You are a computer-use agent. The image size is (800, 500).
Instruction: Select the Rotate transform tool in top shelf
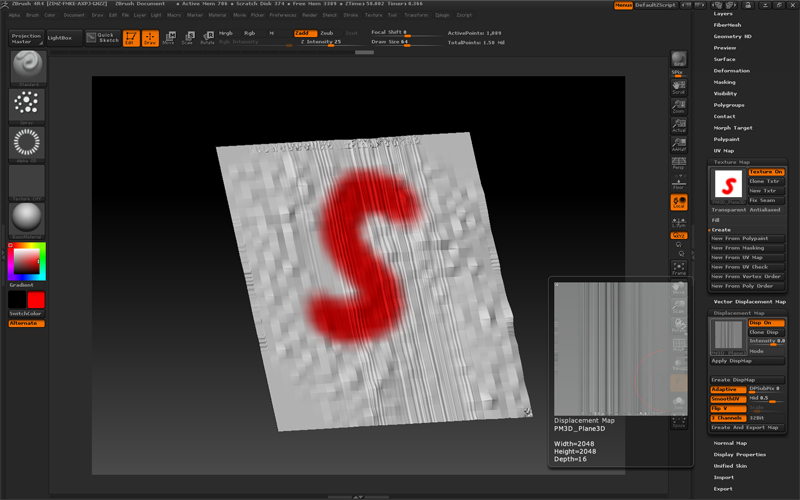pyautogui.click(x=207, y=38)
